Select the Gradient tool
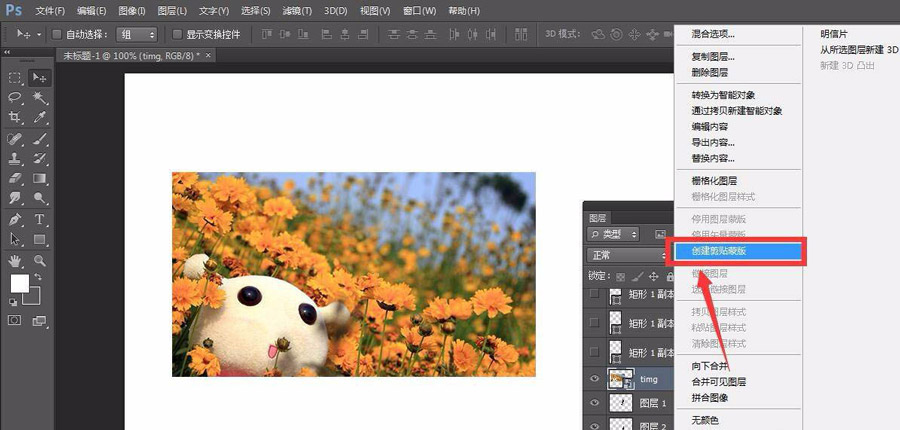This screenshot has height=430, width=900. (39, 178)
